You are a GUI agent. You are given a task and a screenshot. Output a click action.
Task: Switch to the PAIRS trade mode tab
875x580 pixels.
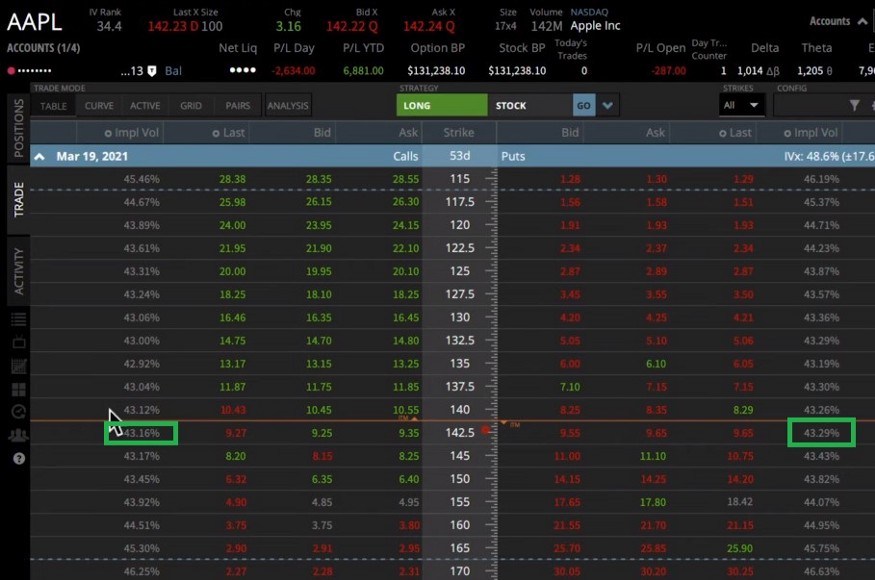click(238, 106)
